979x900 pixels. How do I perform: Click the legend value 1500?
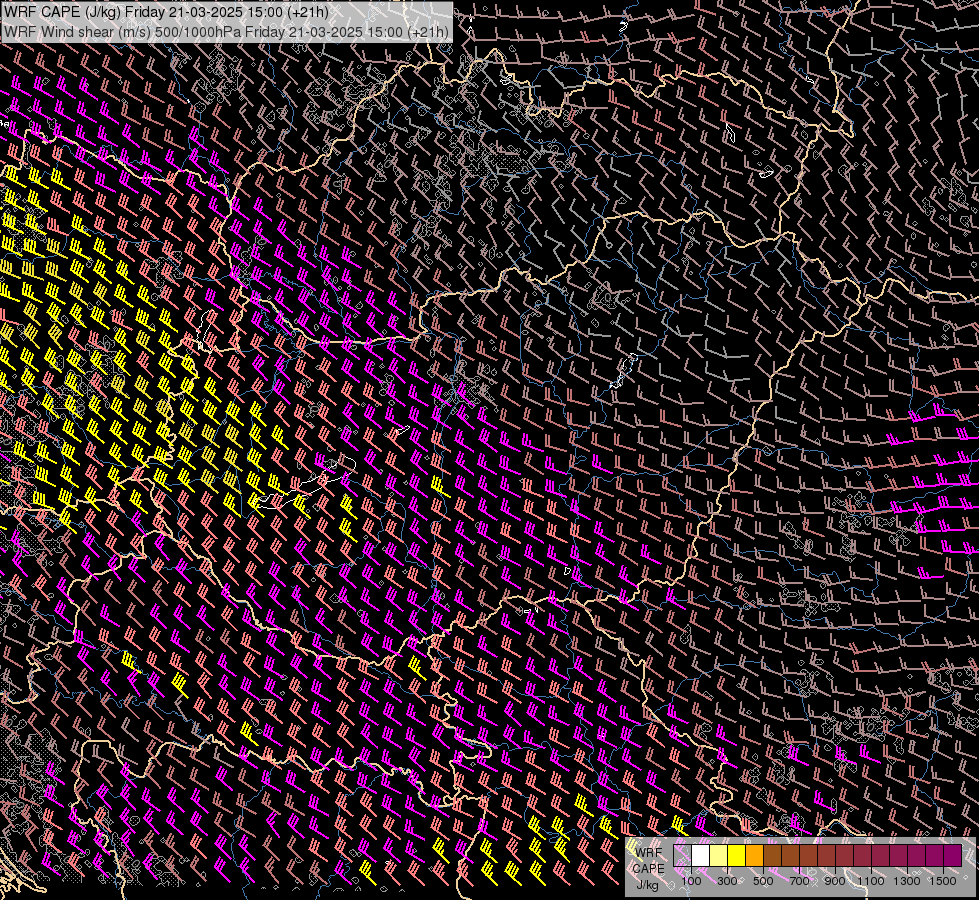pyautogui.click(x=943, y=881)
